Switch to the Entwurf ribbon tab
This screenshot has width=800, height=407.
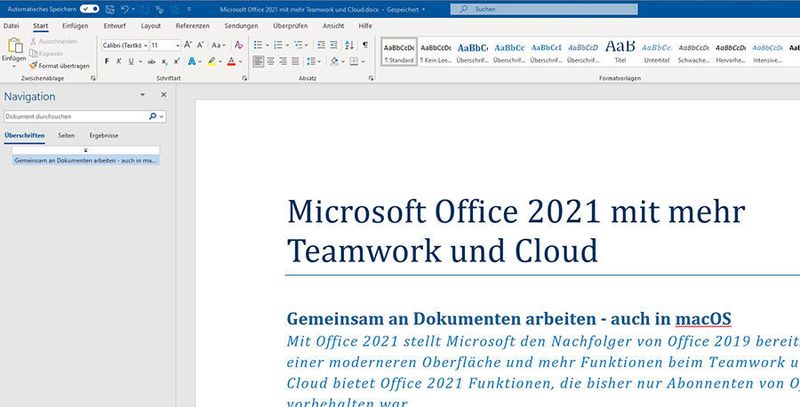point(115,26)
